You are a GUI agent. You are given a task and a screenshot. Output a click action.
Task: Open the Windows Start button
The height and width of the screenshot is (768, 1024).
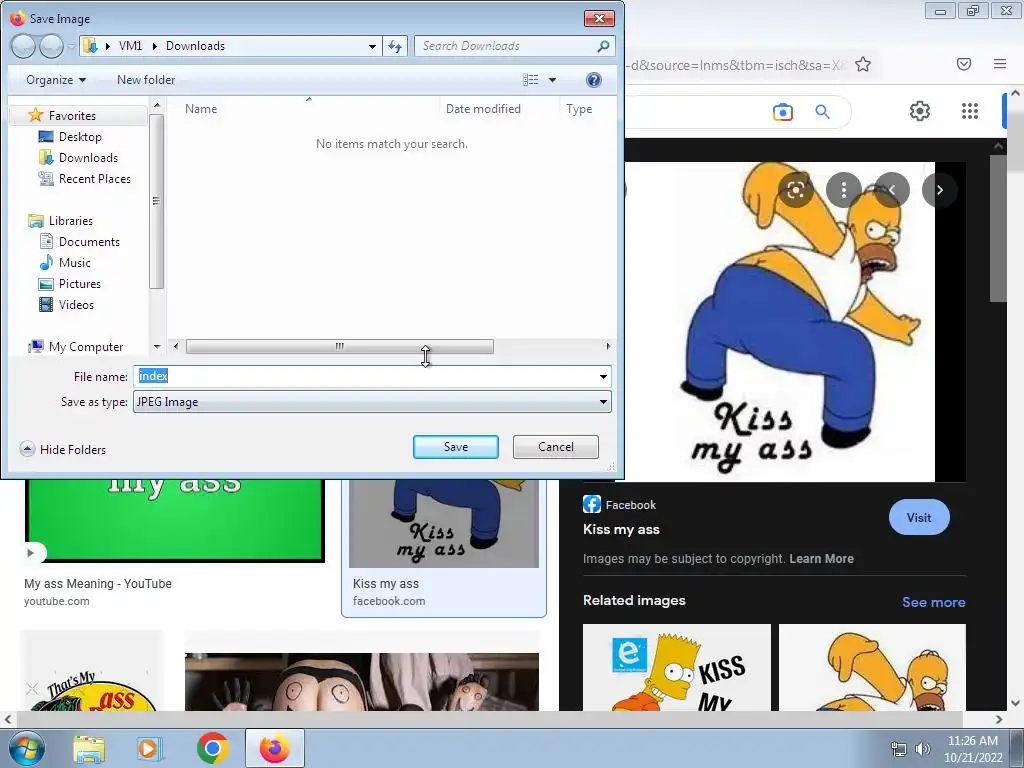coord(26,748)
